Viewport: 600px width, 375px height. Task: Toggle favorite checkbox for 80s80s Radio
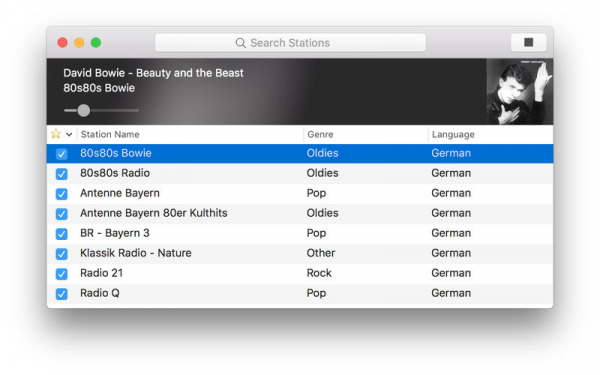click(x=61, y=174)
